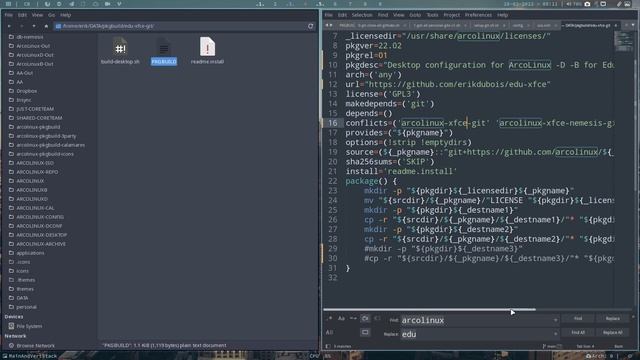This screenshot has height=360, width=640.
Task: Click the Replace button
Action: pos(613,318)
